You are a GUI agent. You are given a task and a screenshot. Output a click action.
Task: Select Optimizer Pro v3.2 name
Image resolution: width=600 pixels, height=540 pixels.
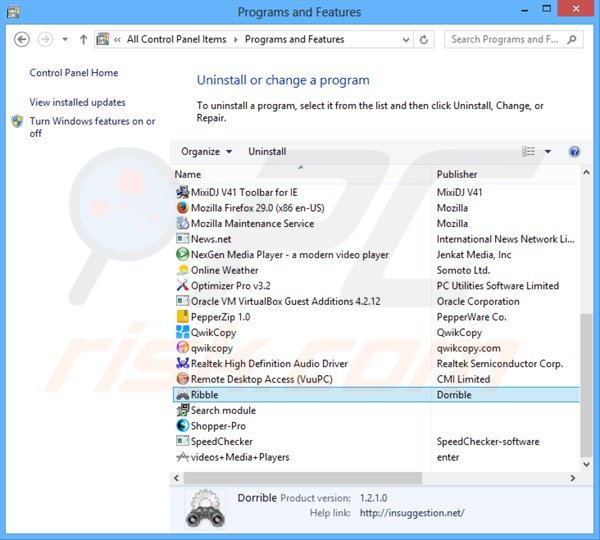[x=231, y=285]
